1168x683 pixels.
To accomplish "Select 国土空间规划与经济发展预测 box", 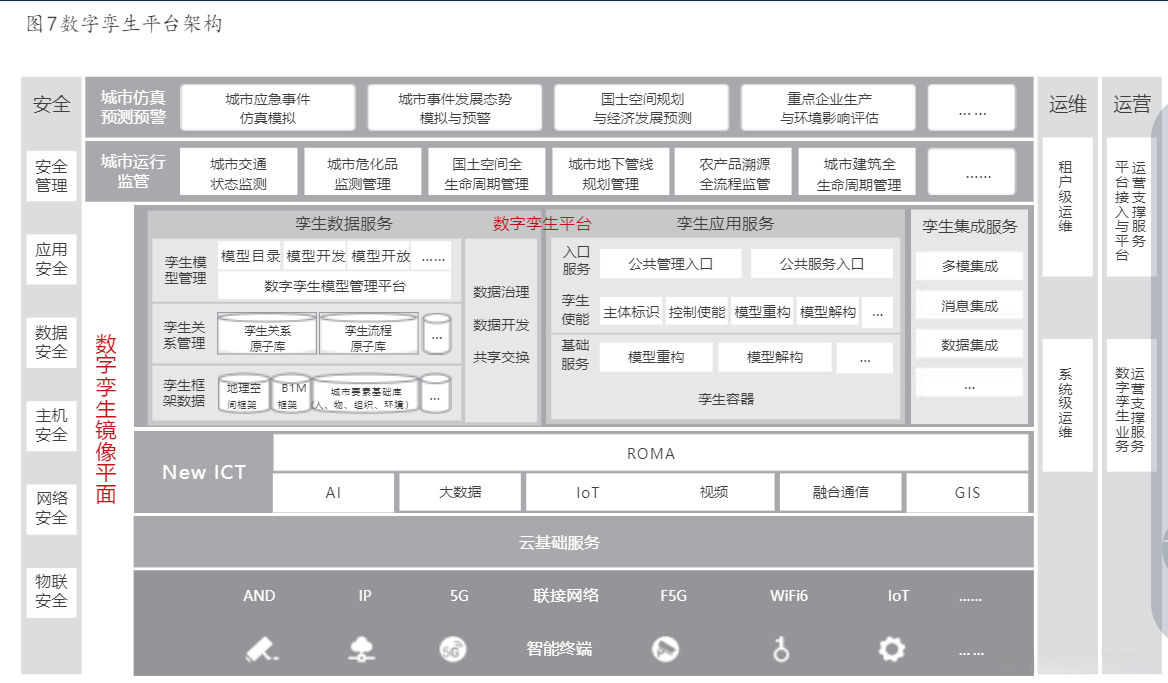I will pyautogui.click(x=641, y=108).
